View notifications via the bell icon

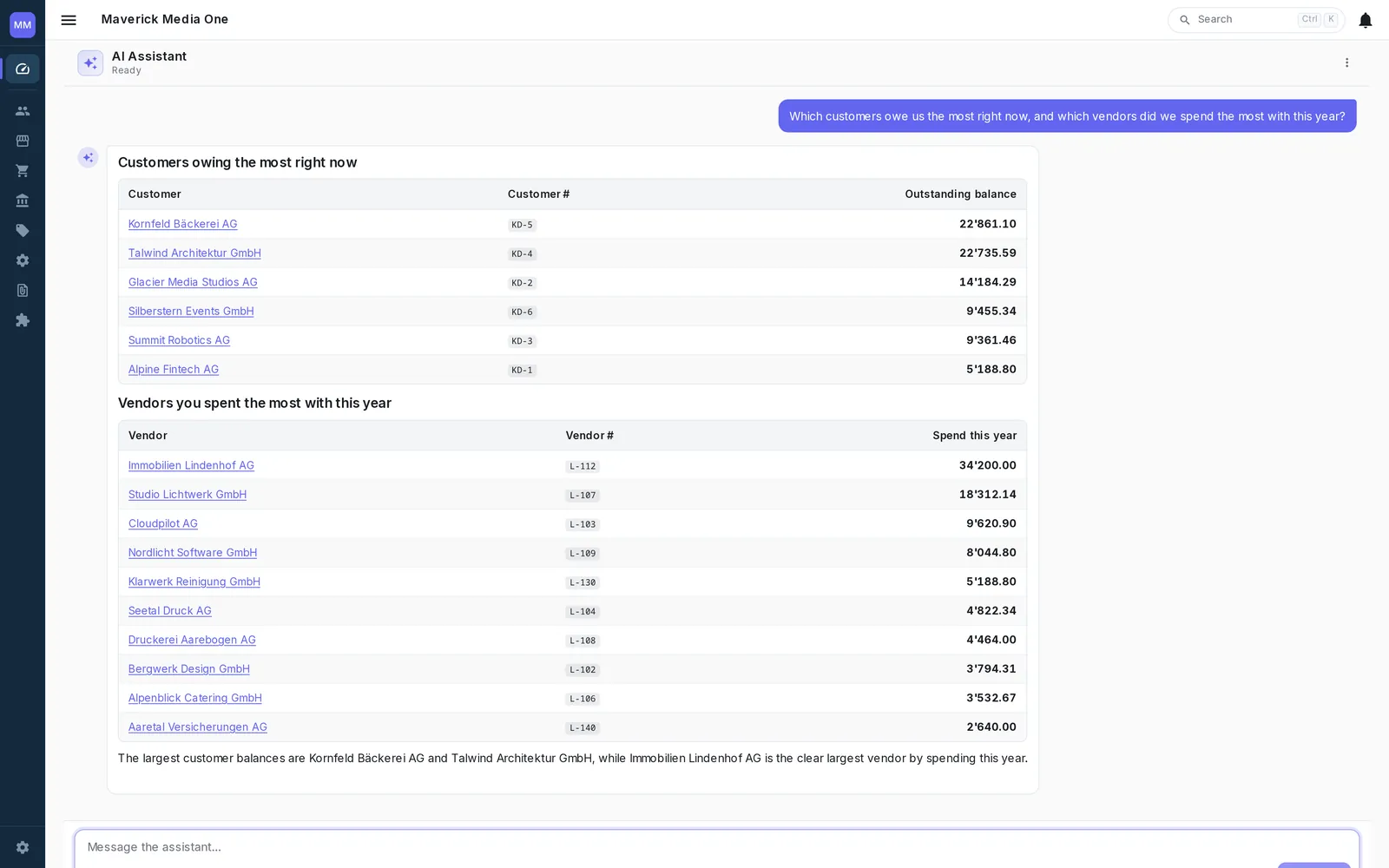(x=1365, y=20)
